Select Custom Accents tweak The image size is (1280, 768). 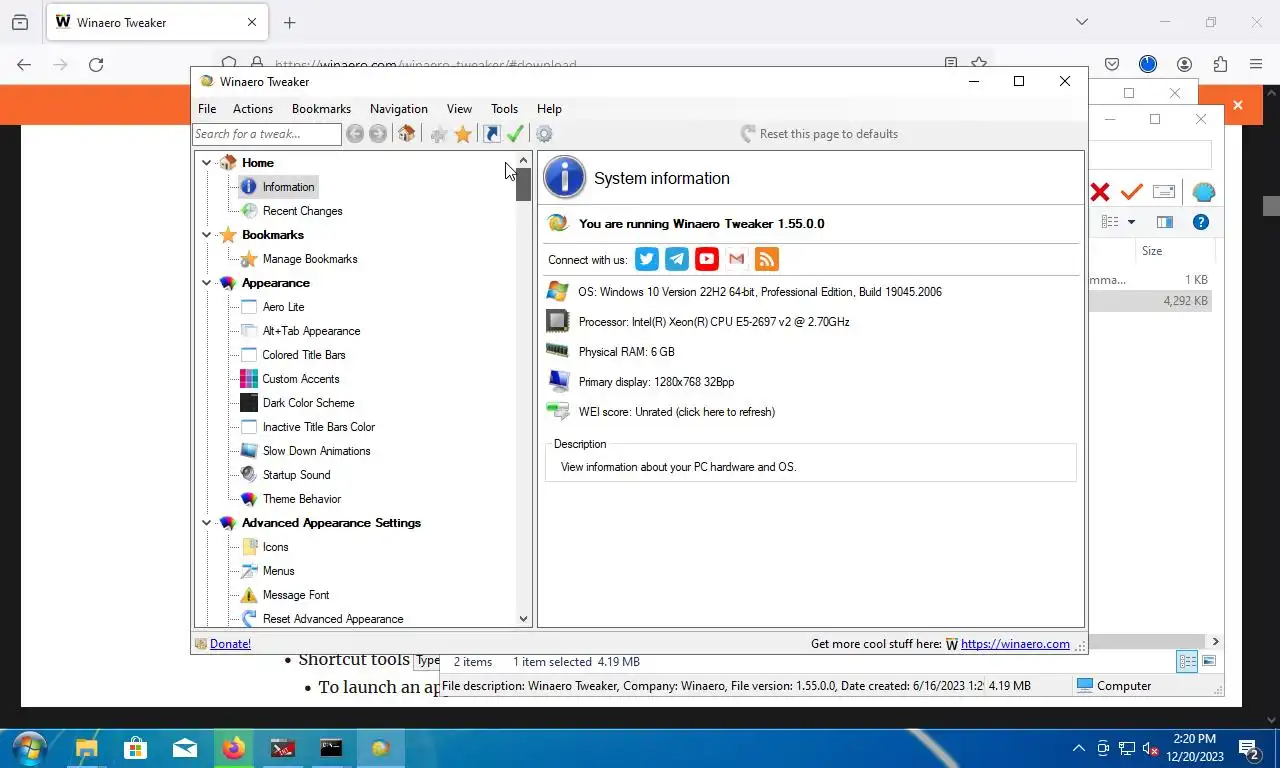[301, 379]
